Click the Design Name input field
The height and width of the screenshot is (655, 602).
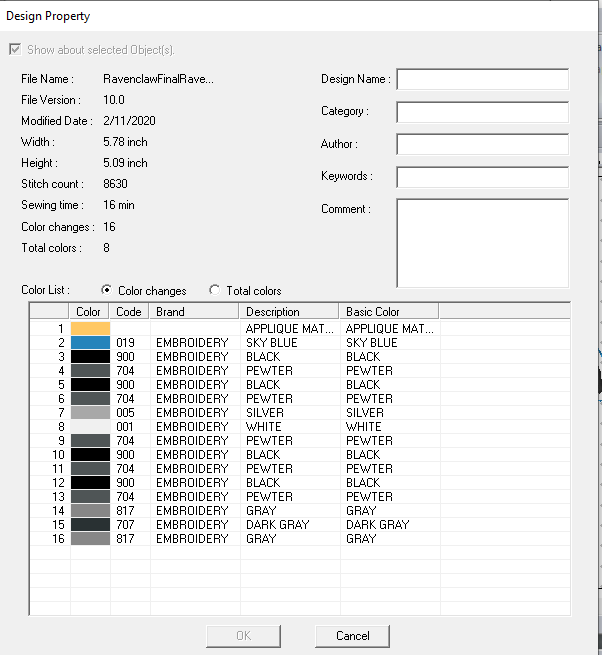pyautogui.click(x=482, y=79)
